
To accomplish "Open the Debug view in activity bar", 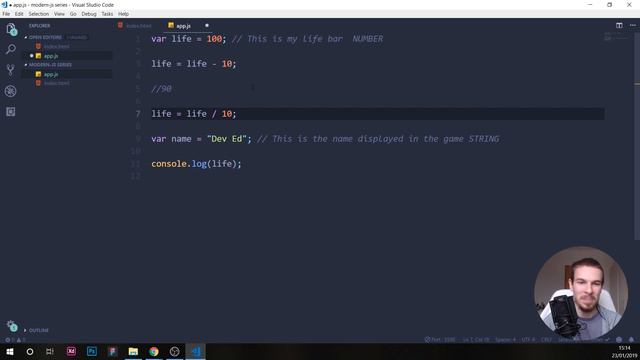I will tap(11, 91).
